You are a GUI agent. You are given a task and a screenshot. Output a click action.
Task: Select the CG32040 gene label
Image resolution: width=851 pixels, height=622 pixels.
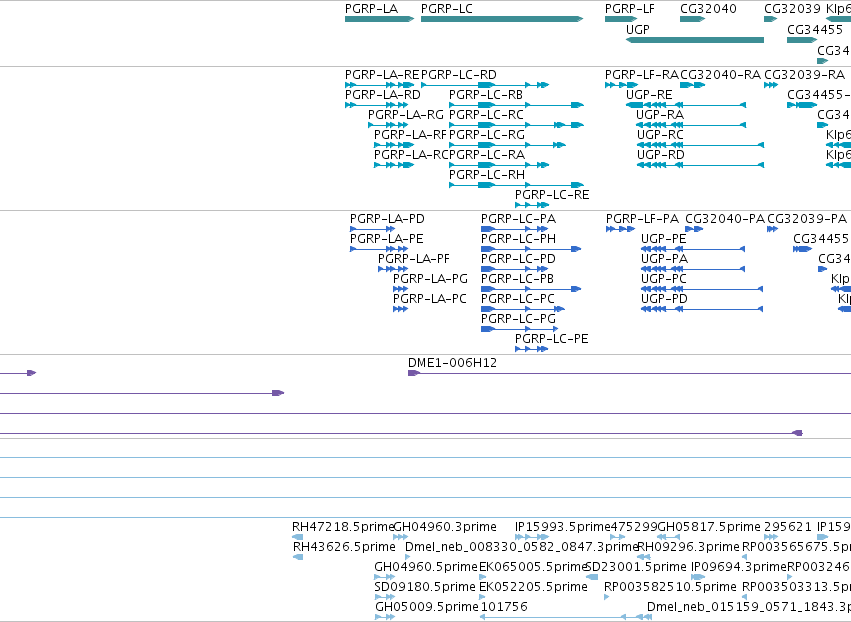(708, 9)
